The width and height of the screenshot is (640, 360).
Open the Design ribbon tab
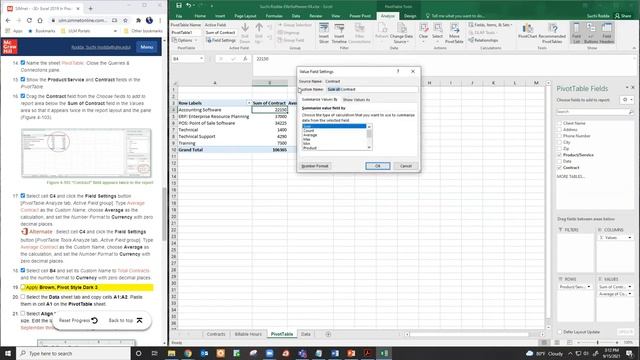[409, 16]
